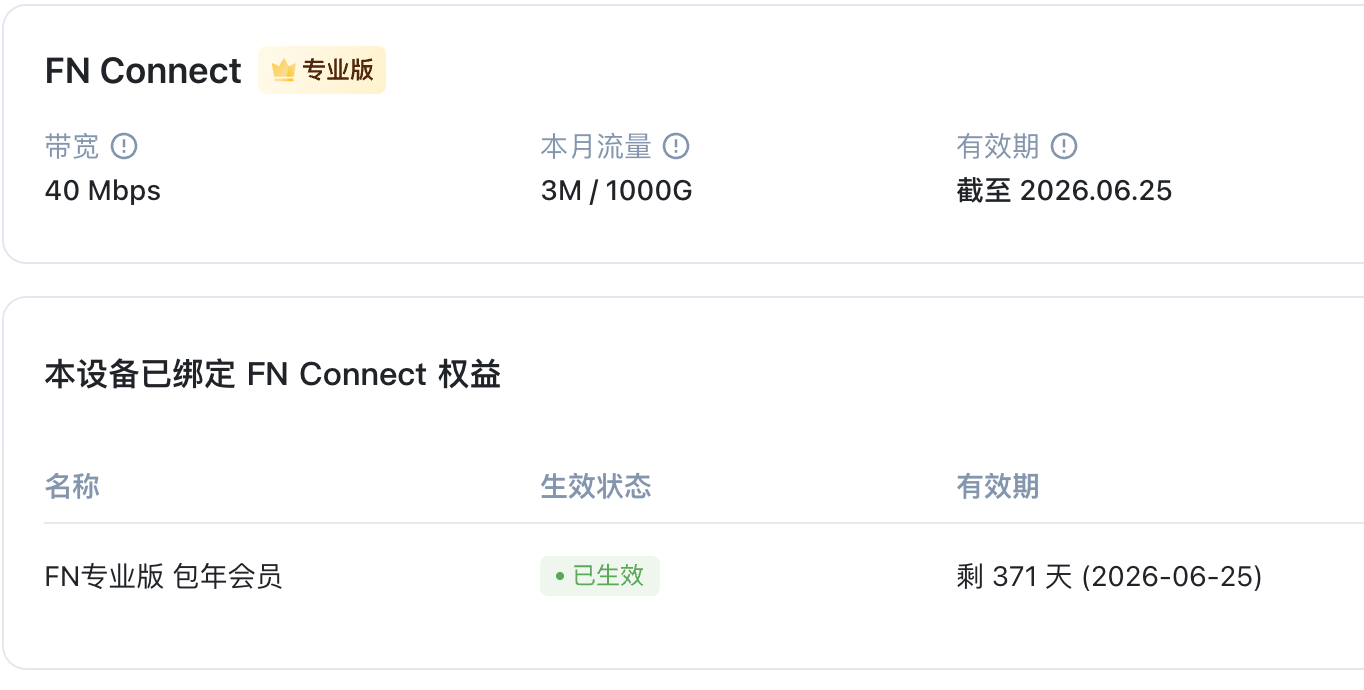
Task: Click the 带宽 label
Action: coord(72,147)
